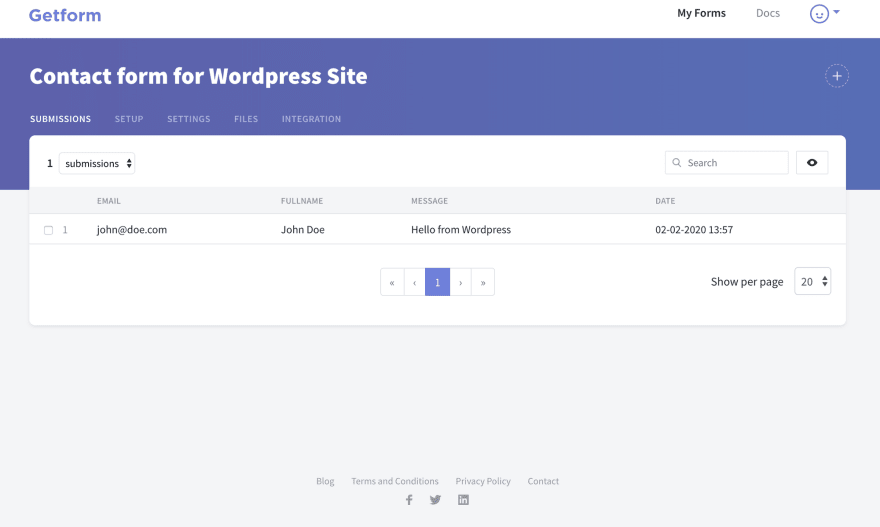
Task: Go to previous page with ‹ button
Action: pos(415,282)
